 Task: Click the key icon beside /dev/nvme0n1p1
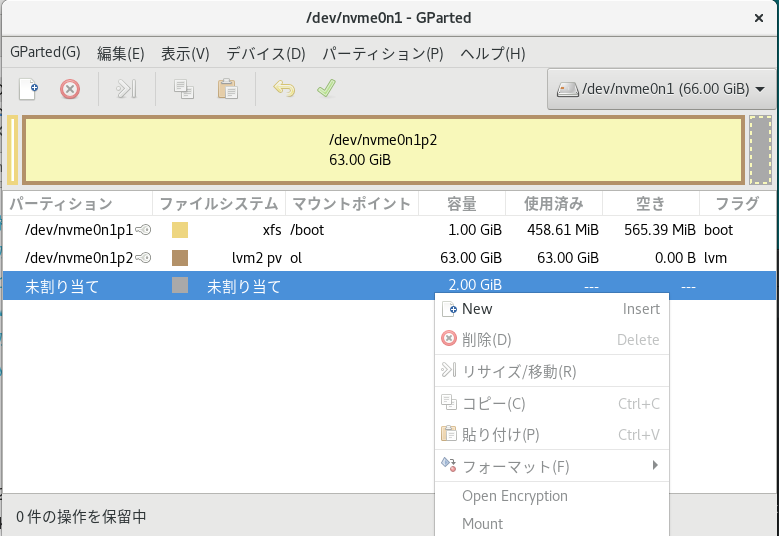[144, 230]
